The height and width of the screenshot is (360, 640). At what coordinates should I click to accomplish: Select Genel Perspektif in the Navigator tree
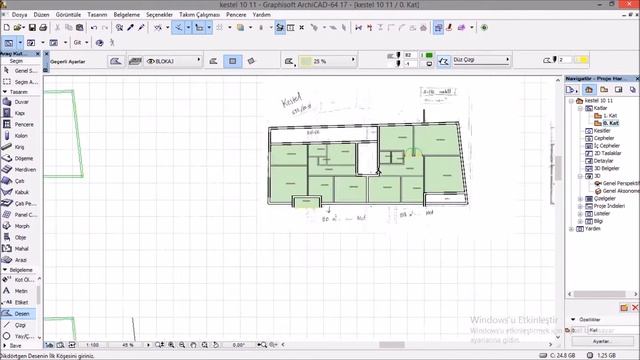pos(620,184)
